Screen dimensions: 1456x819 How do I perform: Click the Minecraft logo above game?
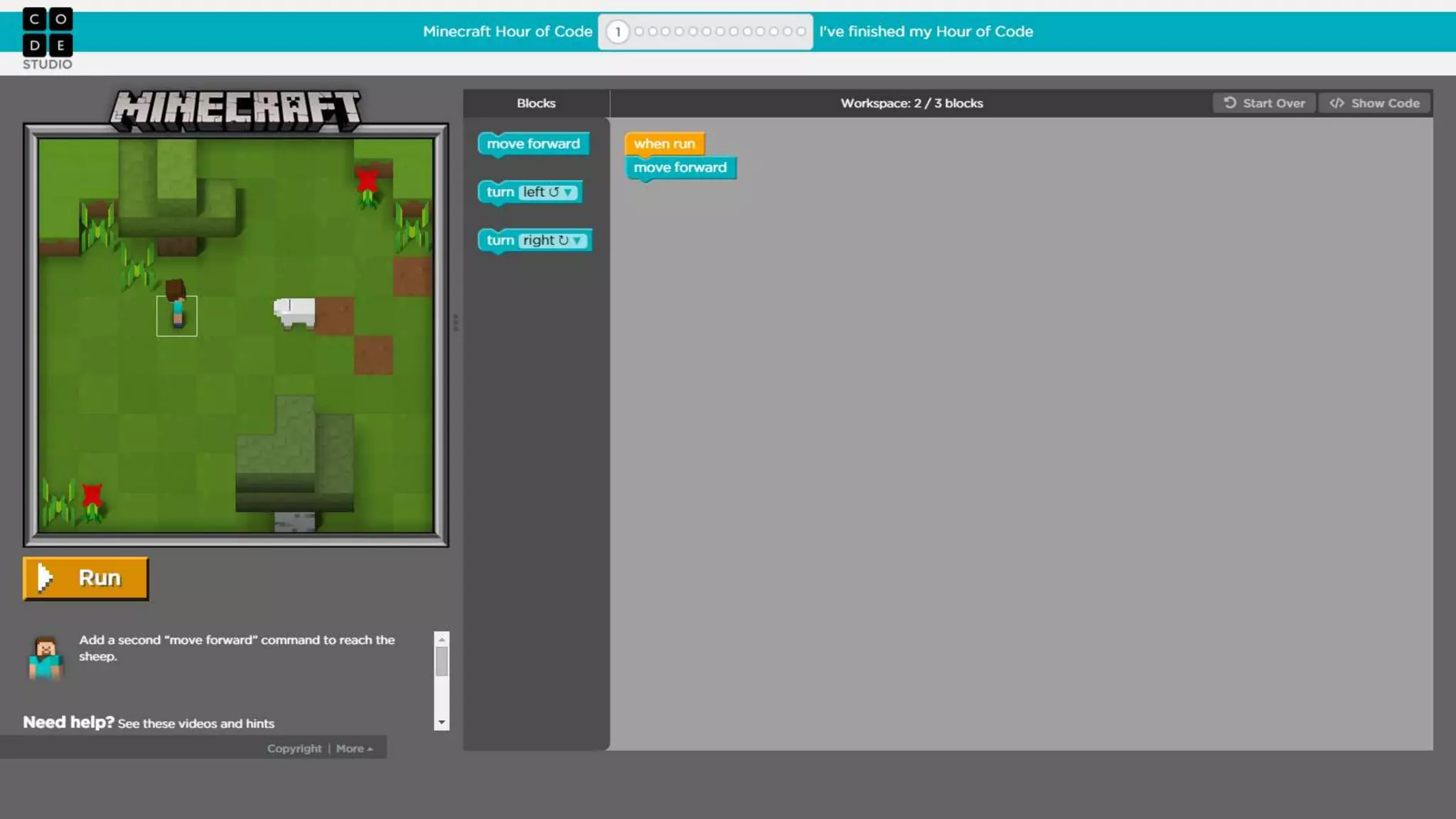coord(235,110)
